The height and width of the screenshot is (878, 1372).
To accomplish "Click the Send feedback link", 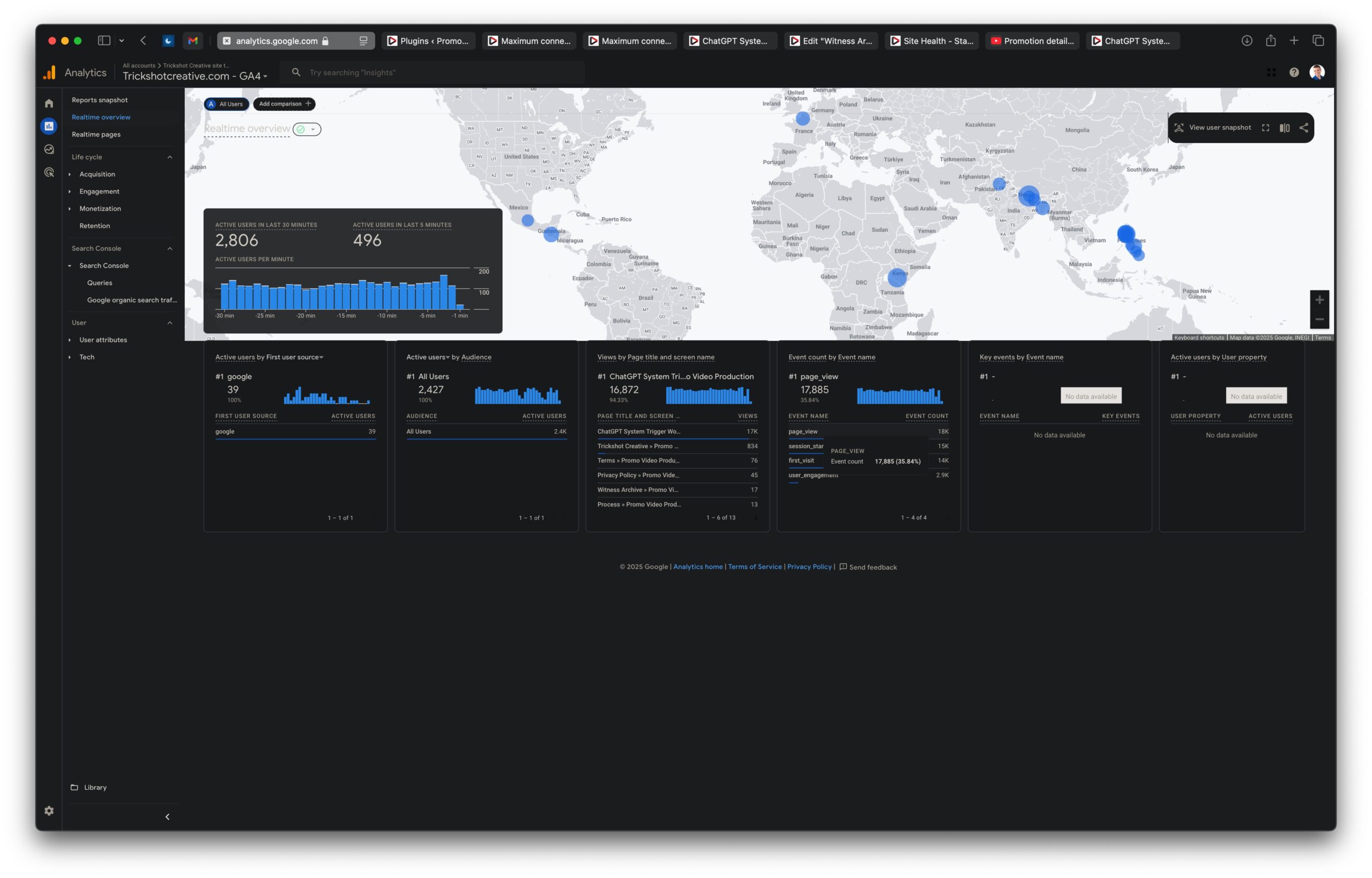I will [868, 567].
